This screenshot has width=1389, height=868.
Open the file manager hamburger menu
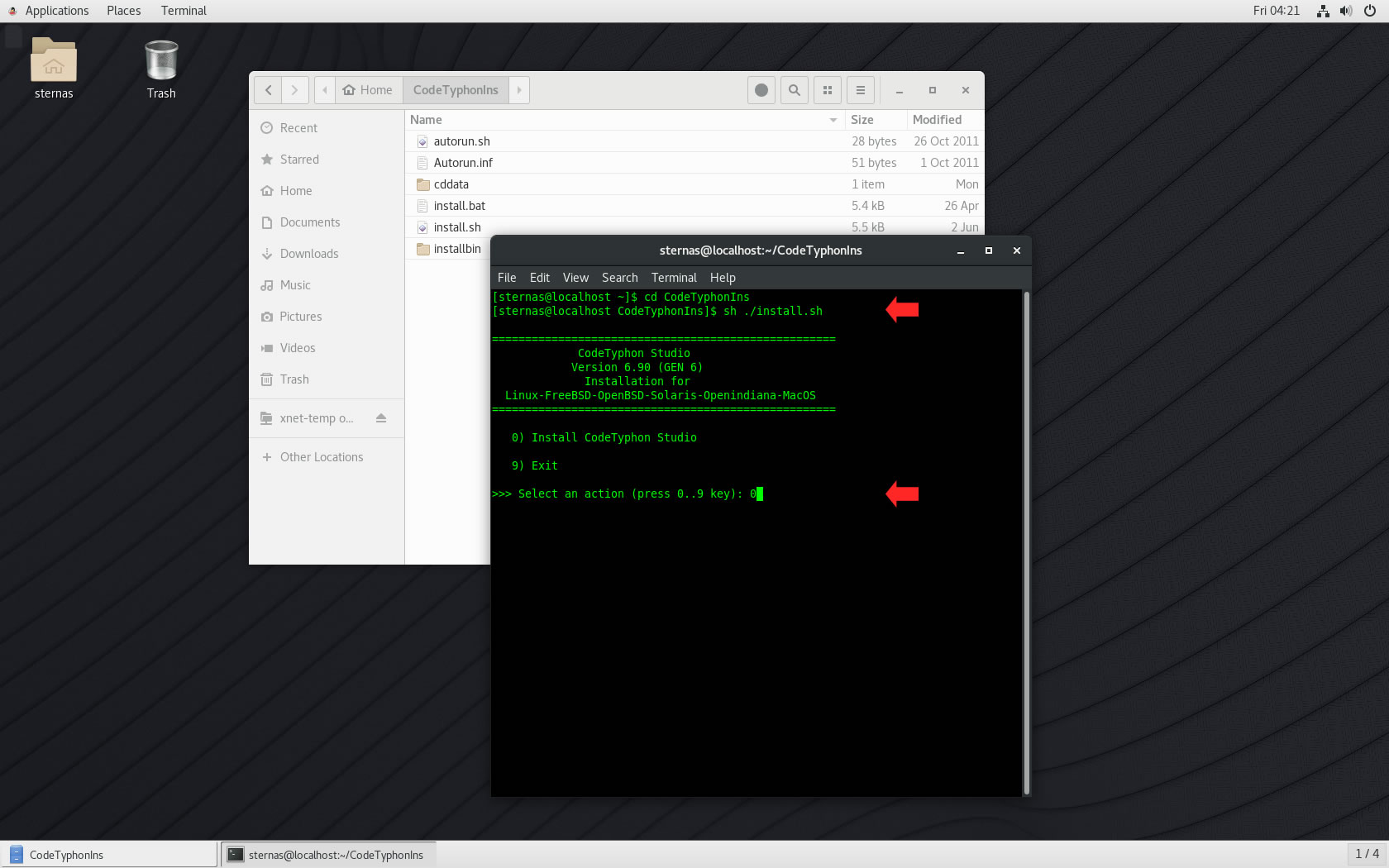861,90
